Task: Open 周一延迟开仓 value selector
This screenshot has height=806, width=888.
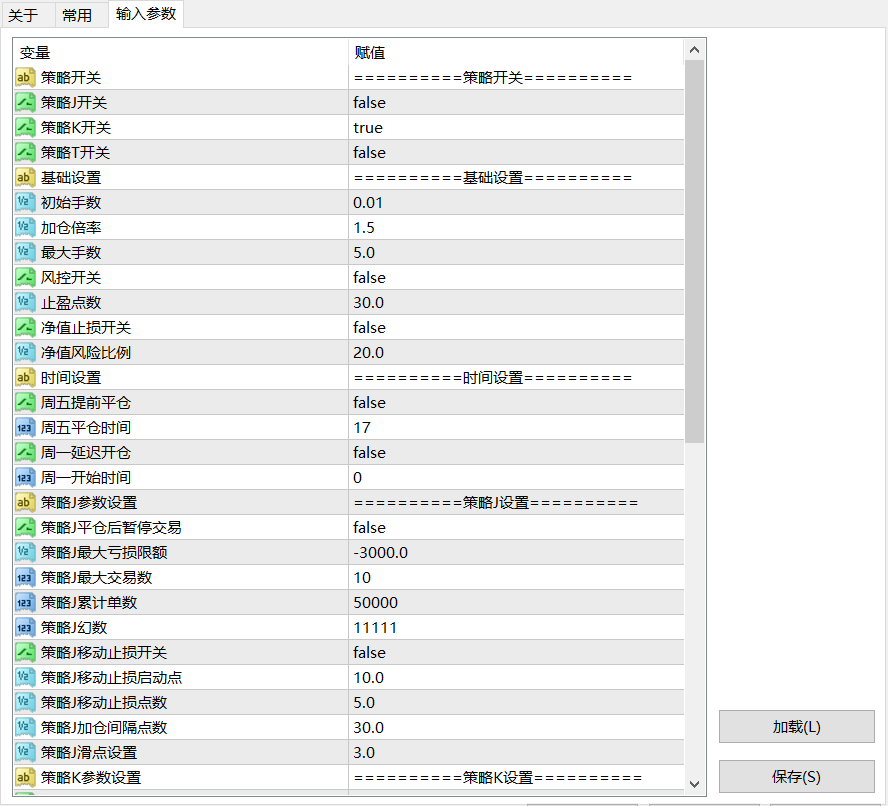Action: [369, 453]
